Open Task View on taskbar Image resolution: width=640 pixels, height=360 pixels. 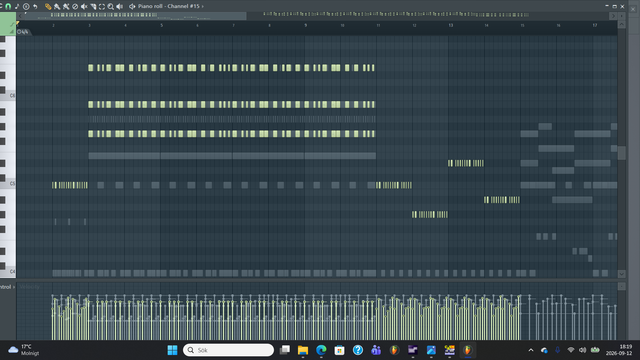coord(285,350)
